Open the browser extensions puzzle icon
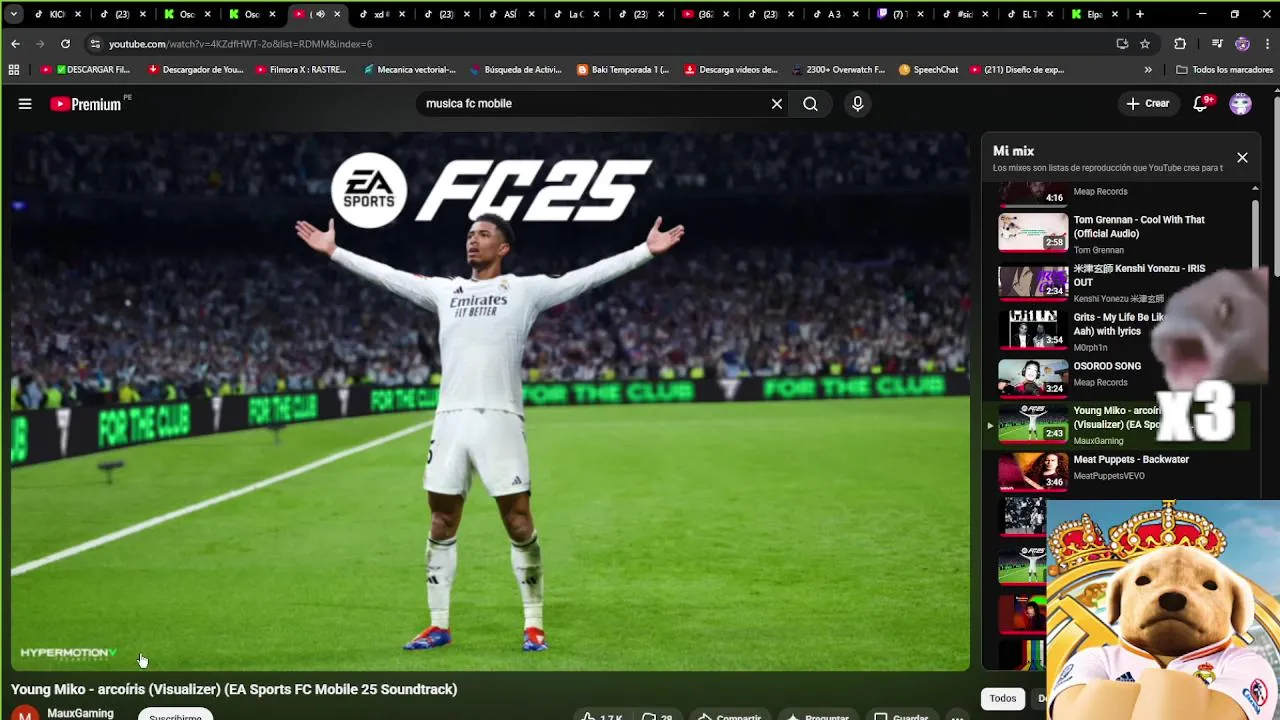 point(1180,44)
